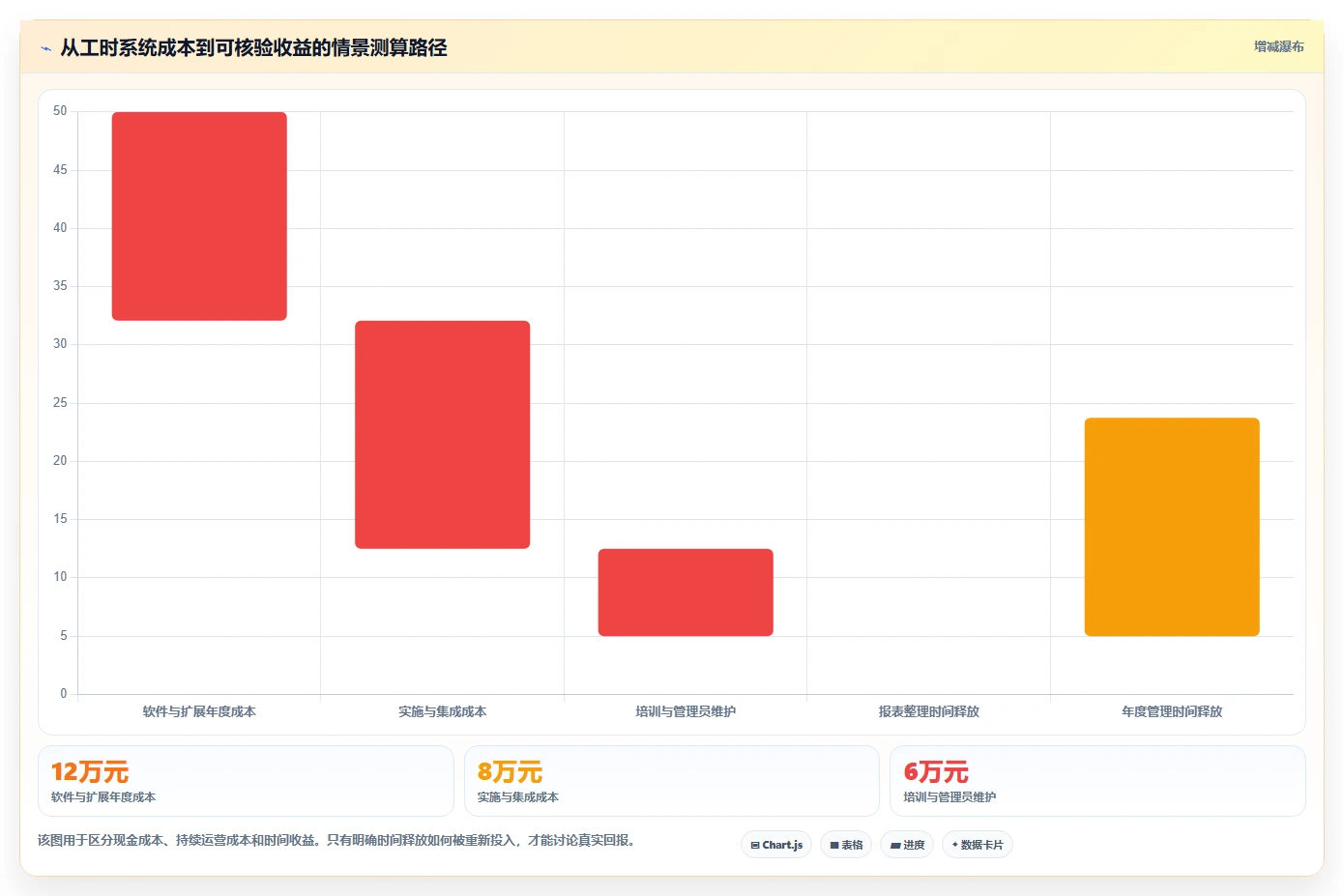Click the 实施与集成成本 caption under 8万元
The image size is (1344, 896).
[x=517, y=797]
